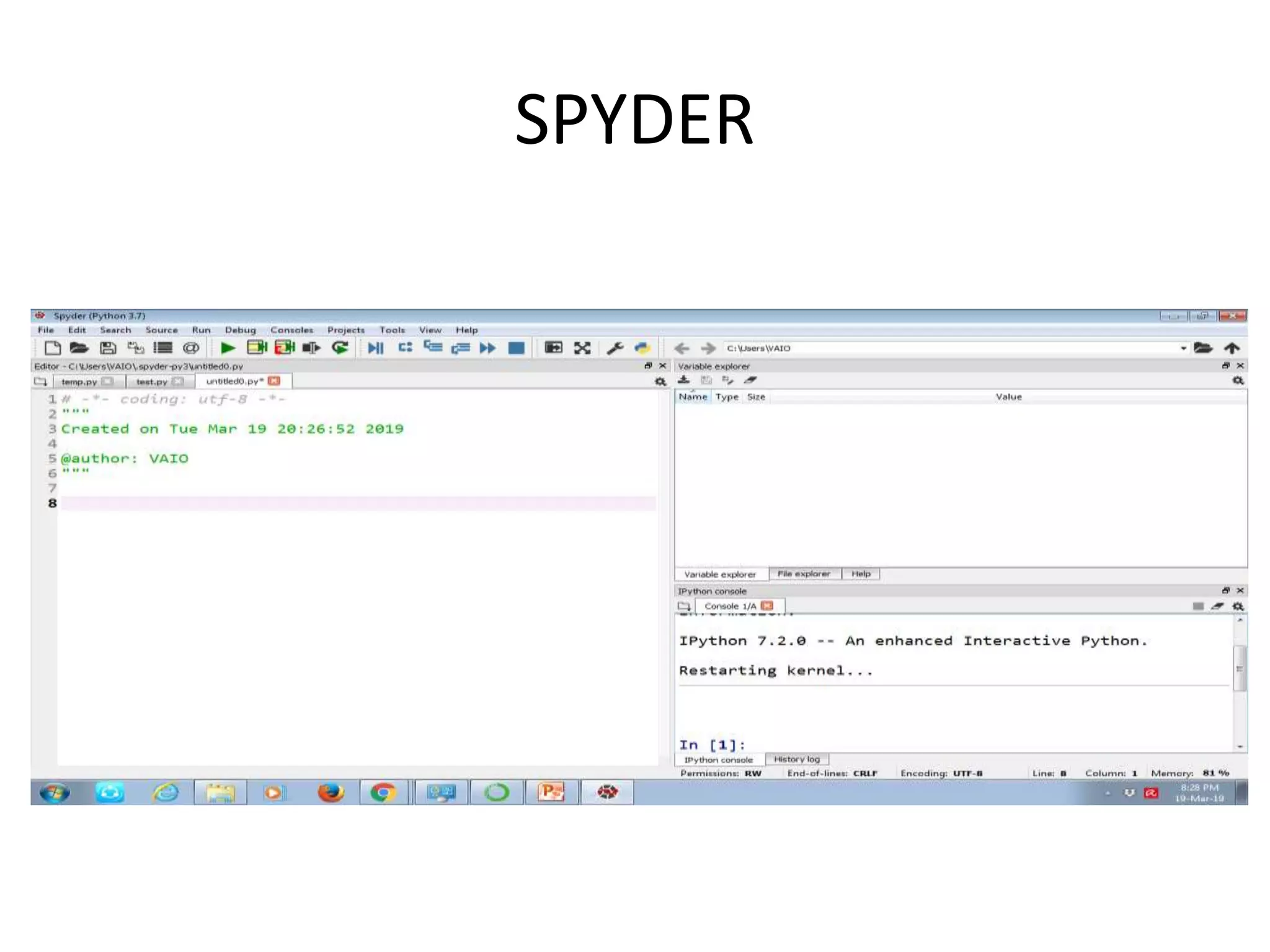Open the Search menu

115,330
